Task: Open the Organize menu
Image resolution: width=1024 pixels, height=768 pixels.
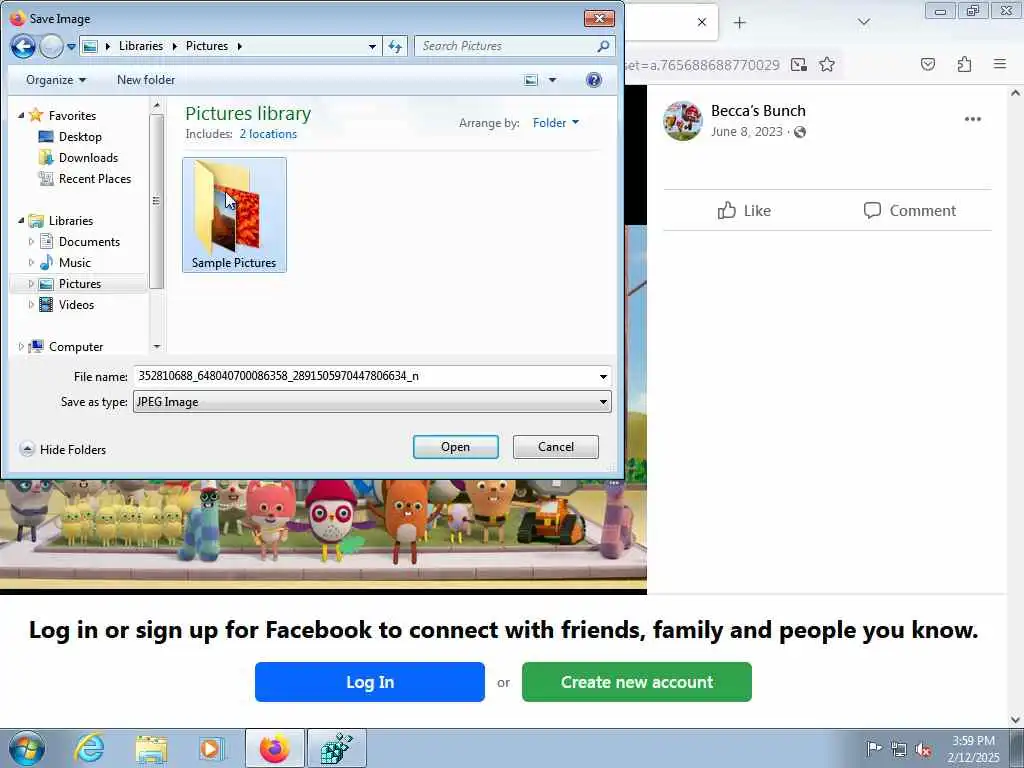Action: [56, 80]
